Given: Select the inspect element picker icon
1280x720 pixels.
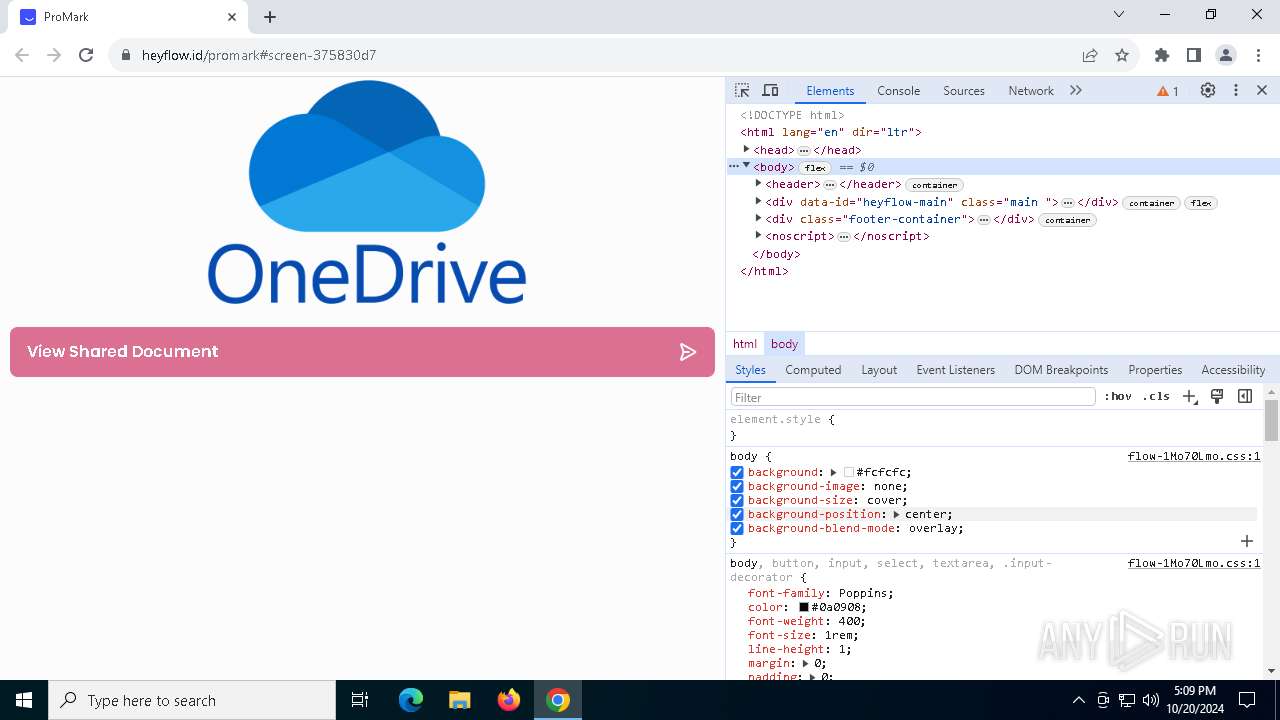Looking at the screenshot, I should (x=742, y=90).
